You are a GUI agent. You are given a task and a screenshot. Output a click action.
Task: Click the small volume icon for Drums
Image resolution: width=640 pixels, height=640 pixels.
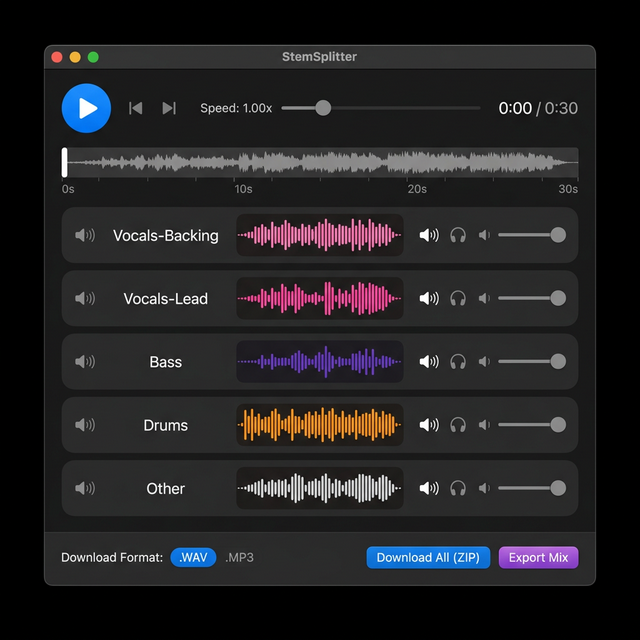click(x=484, y=425)
